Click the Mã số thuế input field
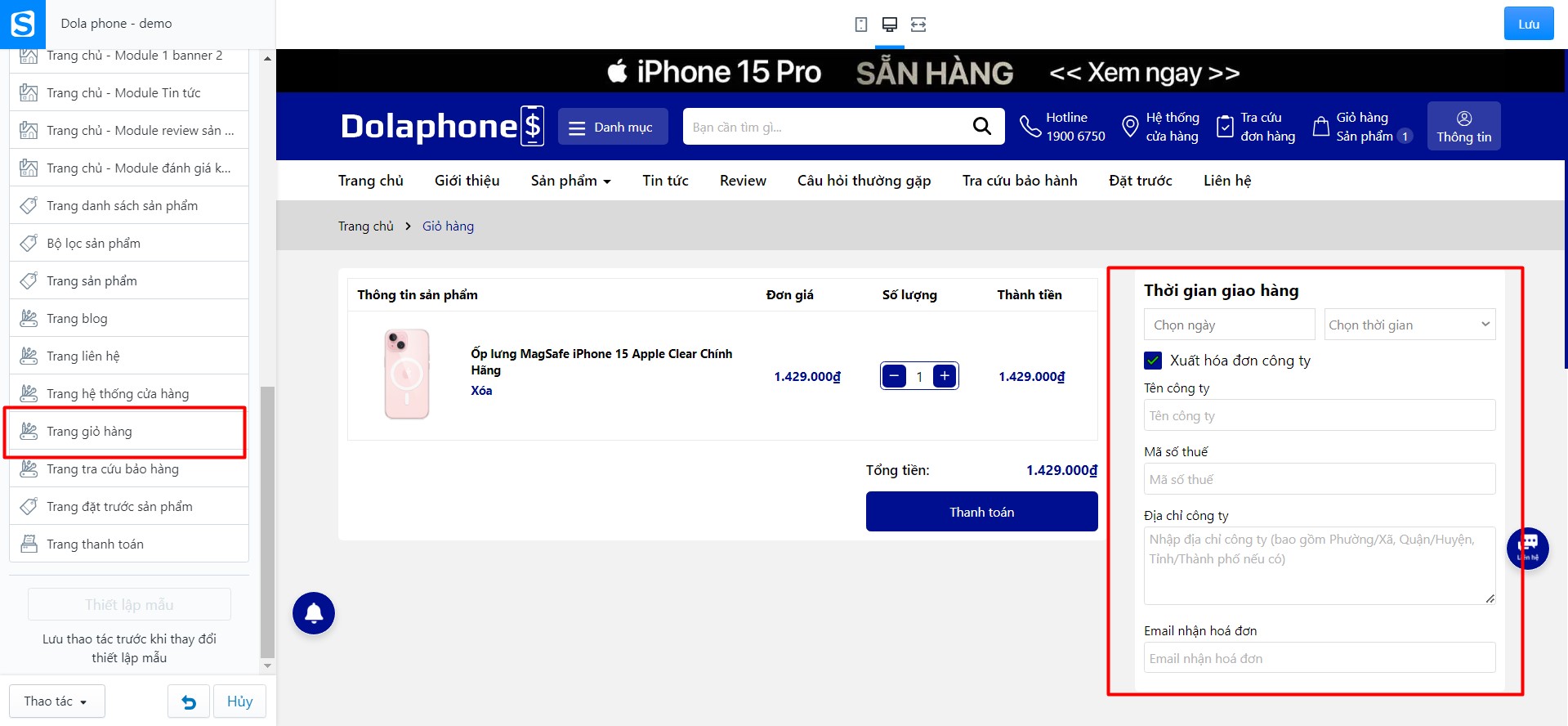 tap(1320, 479)
